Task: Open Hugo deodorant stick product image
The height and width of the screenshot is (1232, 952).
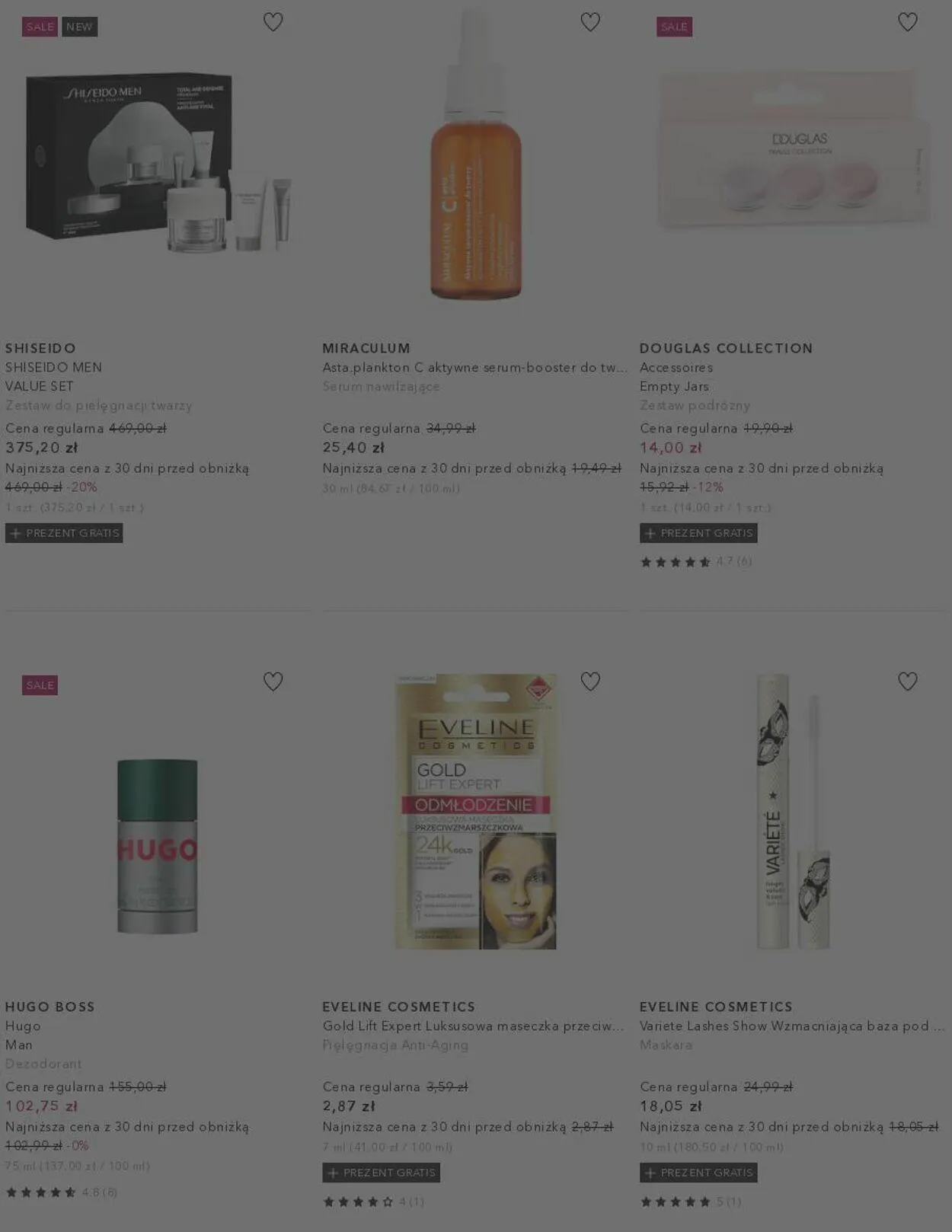Action: pos(158,846)
